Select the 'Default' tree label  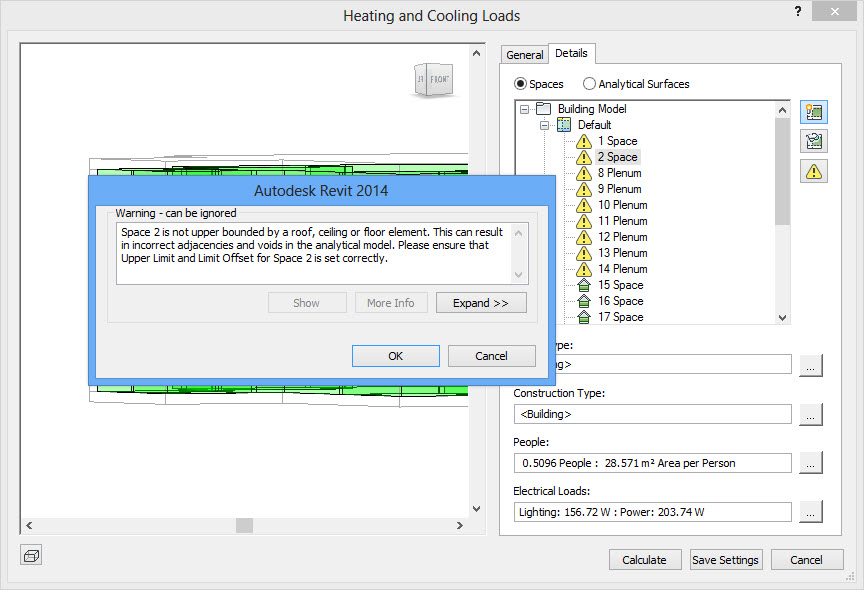[594, 125]
